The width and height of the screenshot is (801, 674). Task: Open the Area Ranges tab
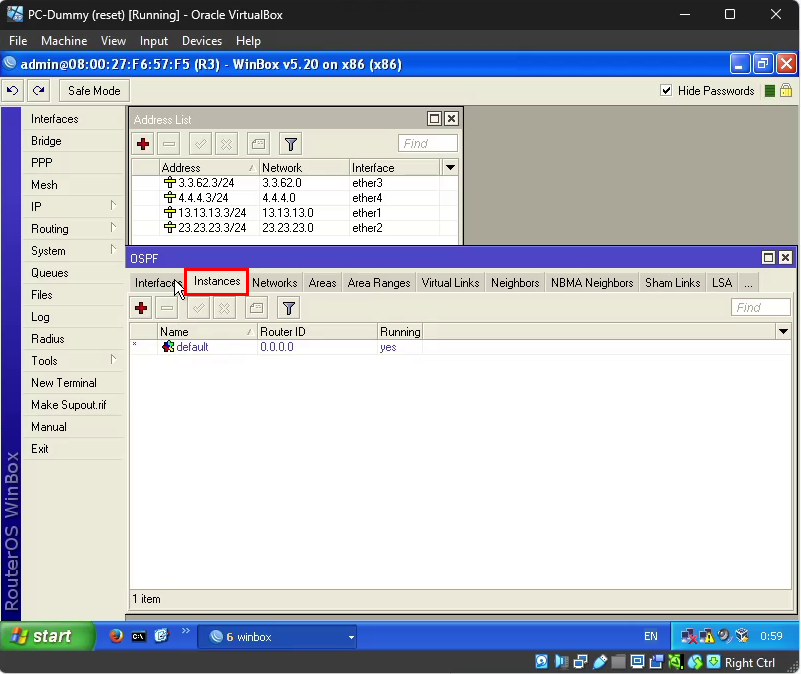[x=379, y=283]
